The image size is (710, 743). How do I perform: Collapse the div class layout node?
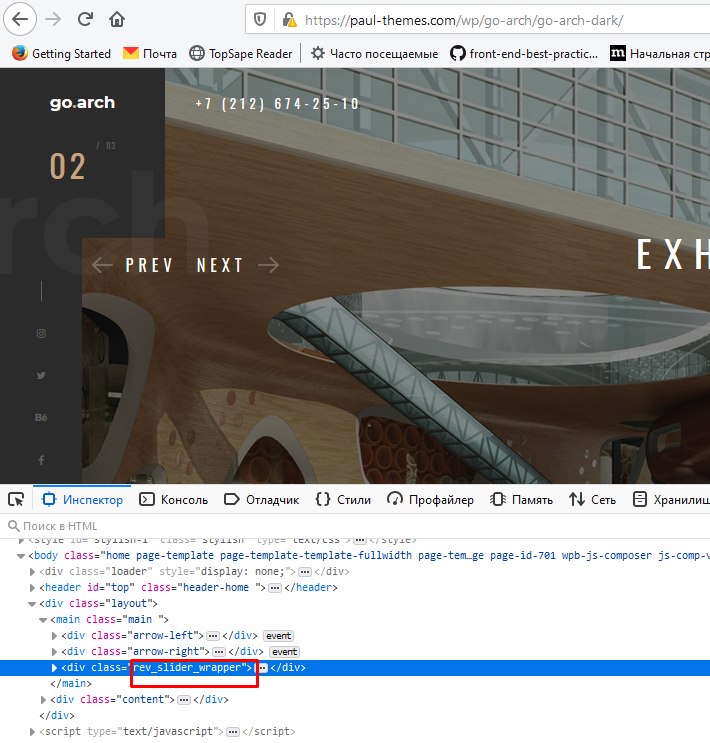32,604
